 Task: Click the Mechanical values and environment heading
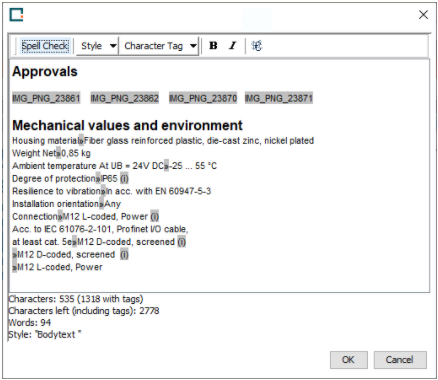coord(127,125)
